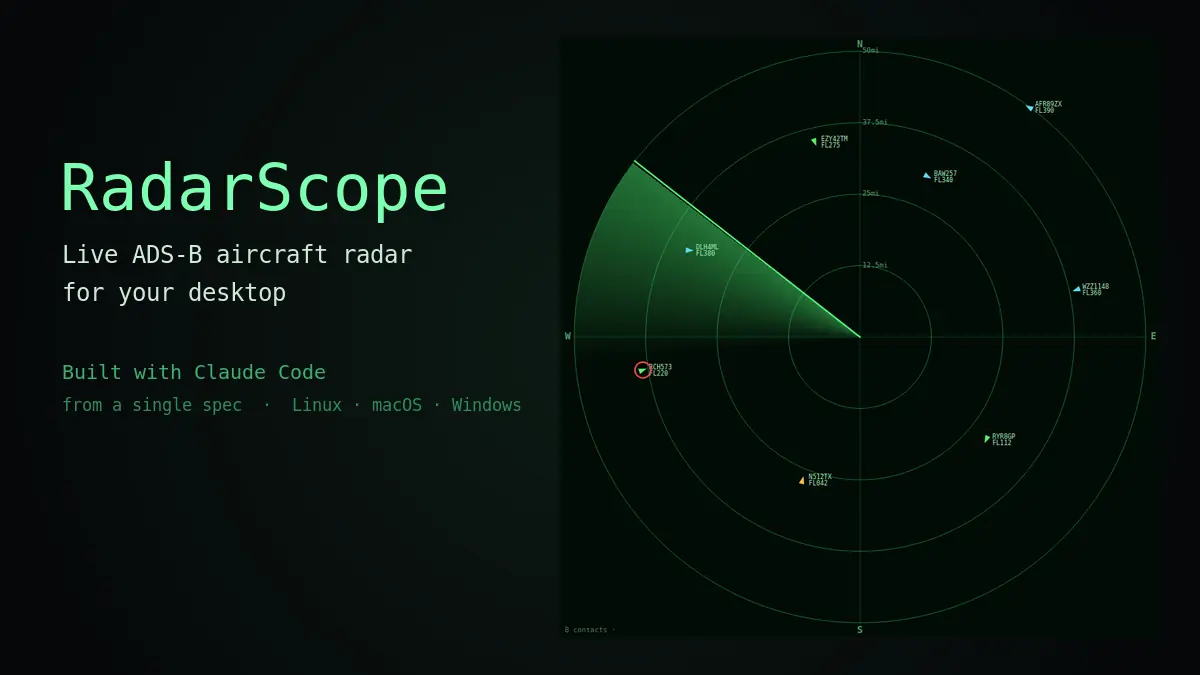
Task: Click the S compass marker
Action: [x=860, y=630]
